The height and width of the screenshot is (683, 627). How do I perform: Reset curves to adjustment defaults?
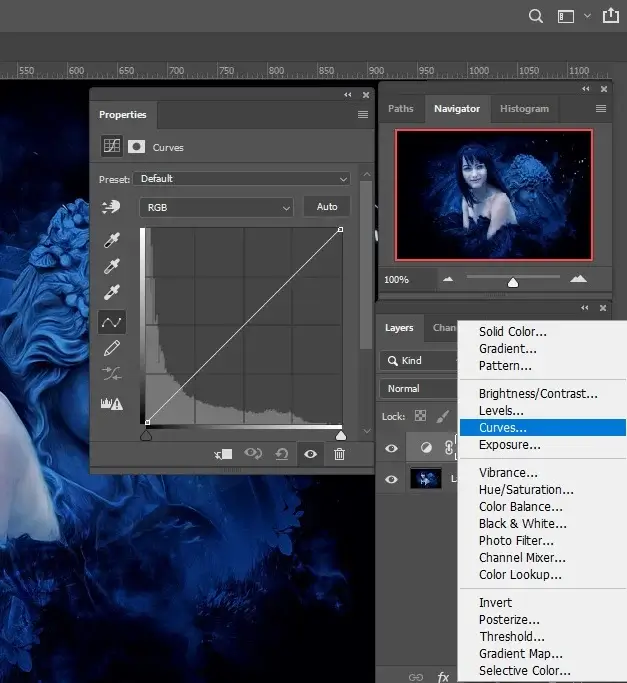[281, 454]
